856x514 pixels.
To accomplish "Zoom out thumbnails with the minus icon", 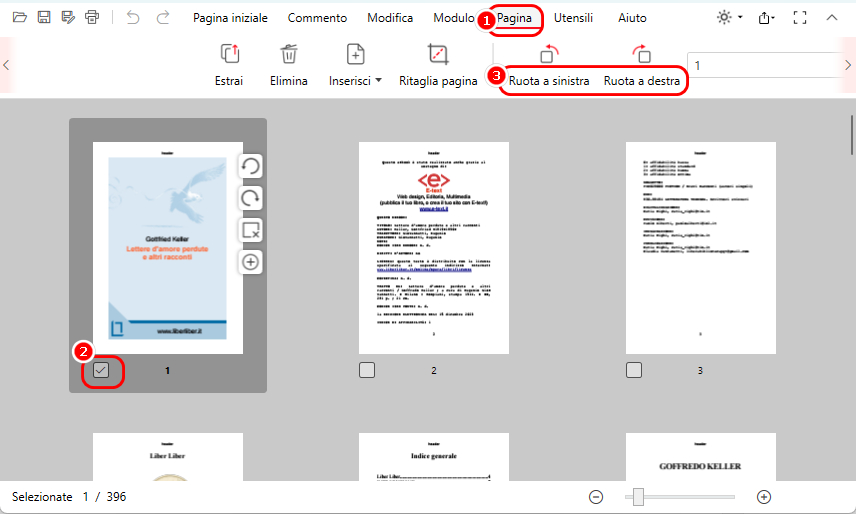I will tap(596, 497).
